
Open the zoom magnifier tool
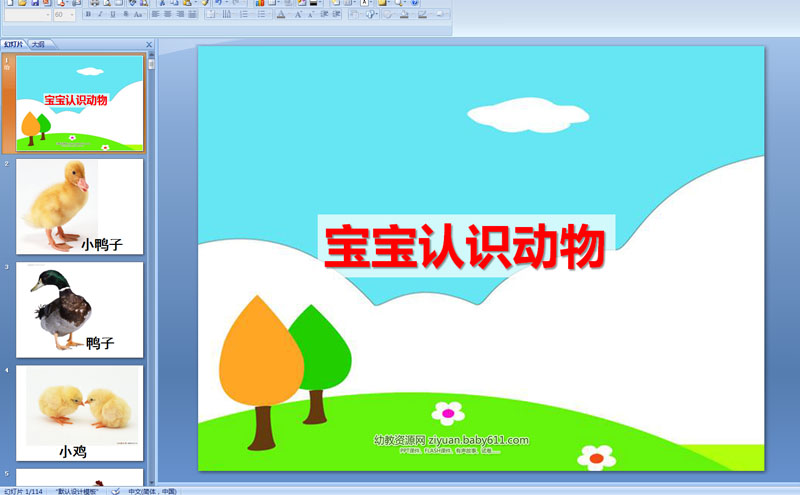click(x=397, y=3)
